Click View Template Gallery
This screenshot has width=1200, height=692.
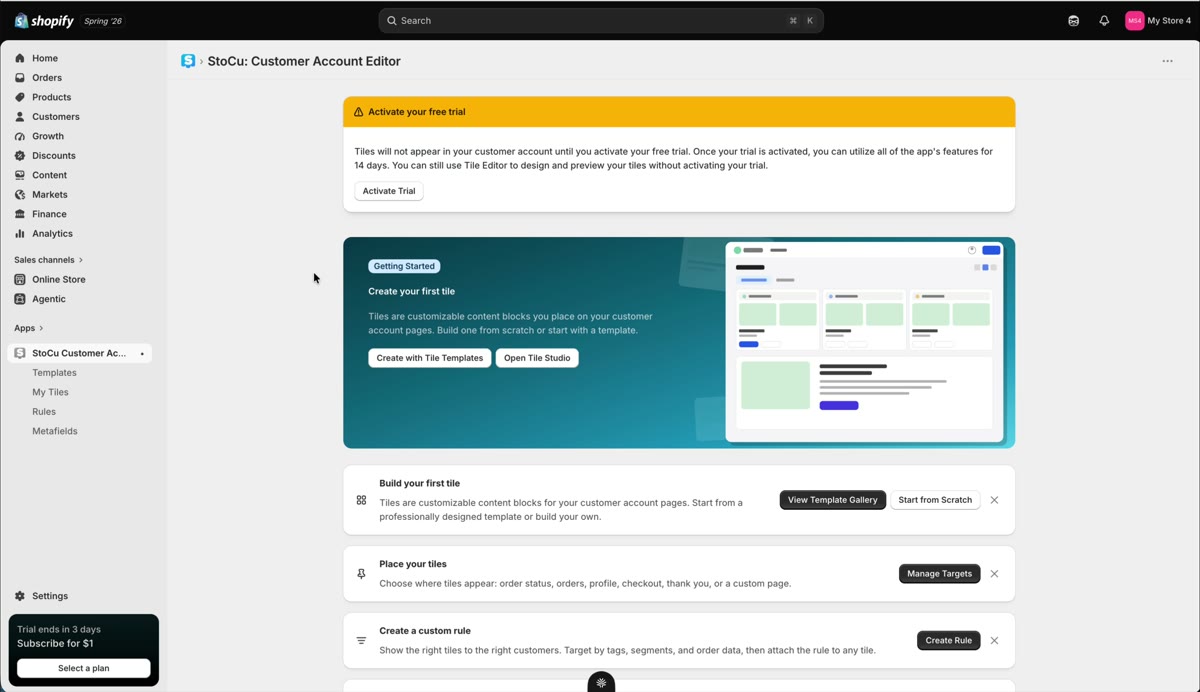[833, 500]
